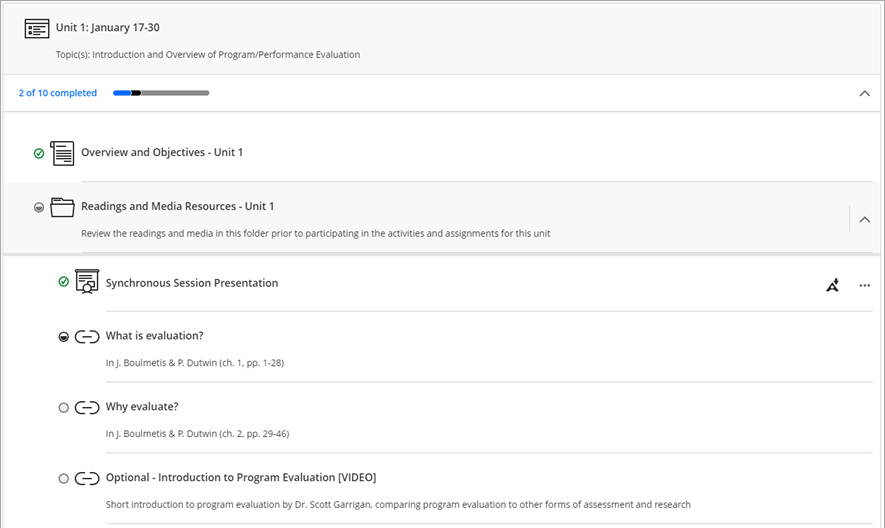885x528 pixels.
Task: Click the Synchronous Session Presentation icon
Action: pos(87,283)
